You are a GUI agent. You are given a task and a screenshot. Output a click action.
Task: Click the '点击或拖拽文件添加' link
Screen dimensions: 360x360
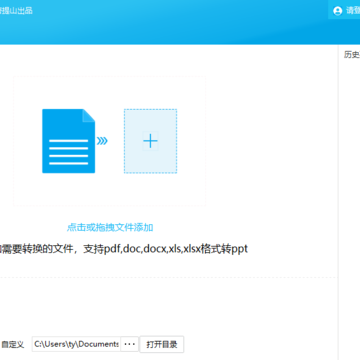tap(110, 228)
